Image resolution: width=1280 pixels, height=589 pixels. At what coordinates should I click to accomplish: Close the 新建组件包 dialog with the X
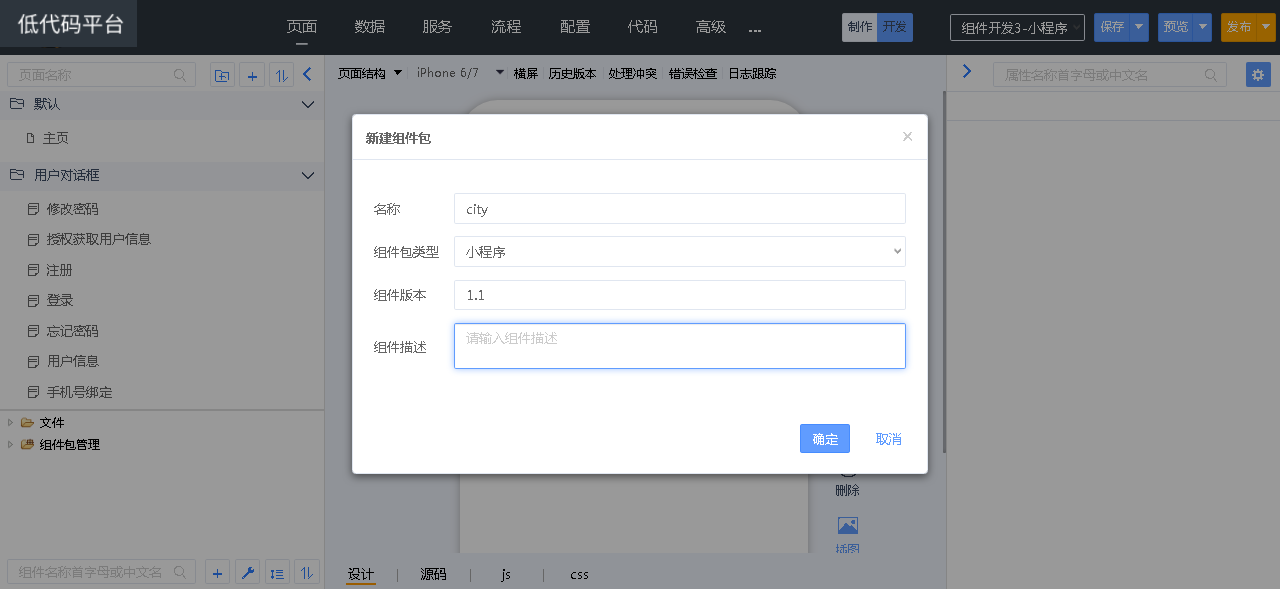point(907,137)
